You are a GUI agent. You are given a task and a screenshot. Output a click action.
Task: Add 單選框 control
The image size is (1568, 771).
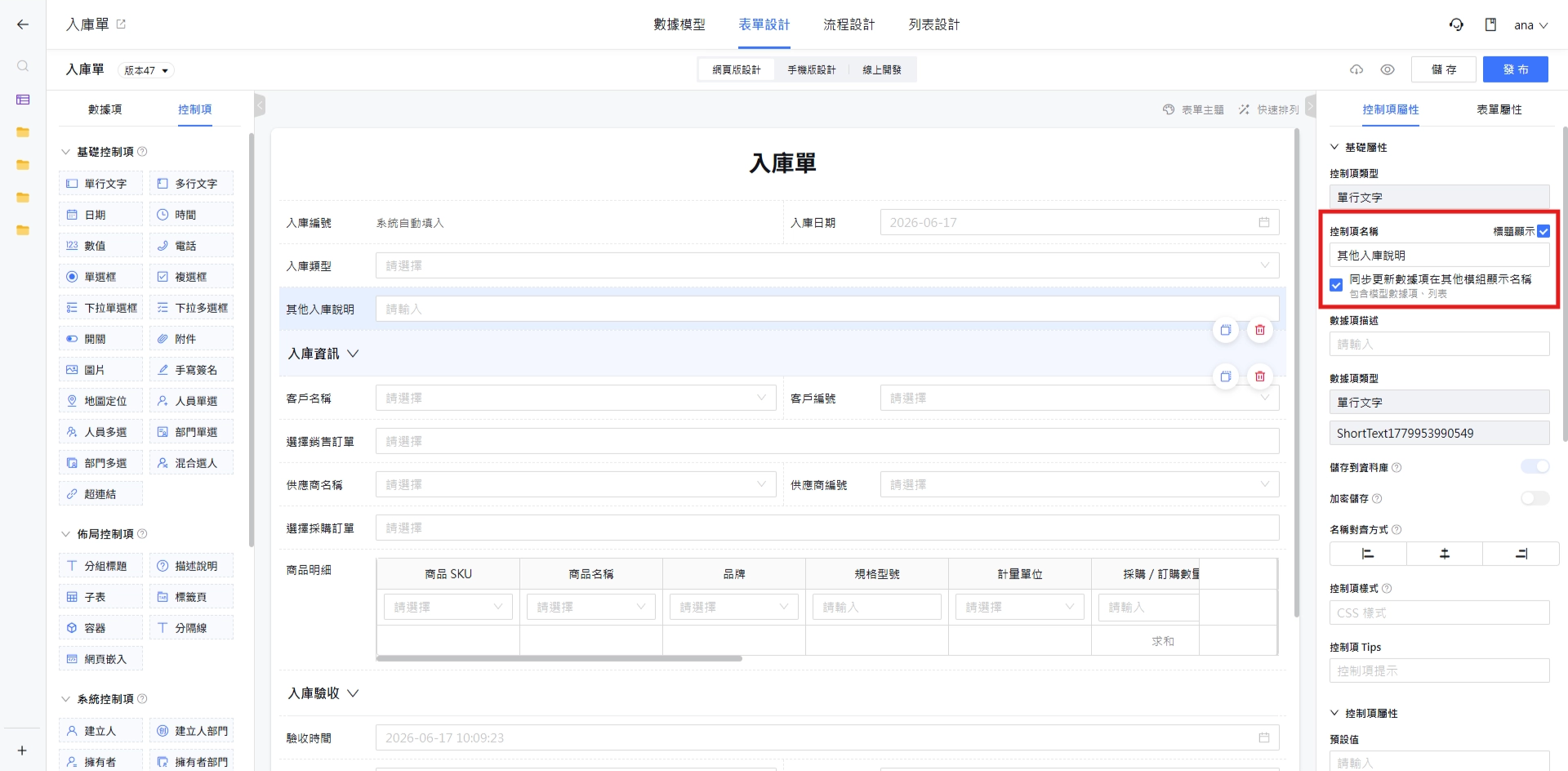point(100,277)
